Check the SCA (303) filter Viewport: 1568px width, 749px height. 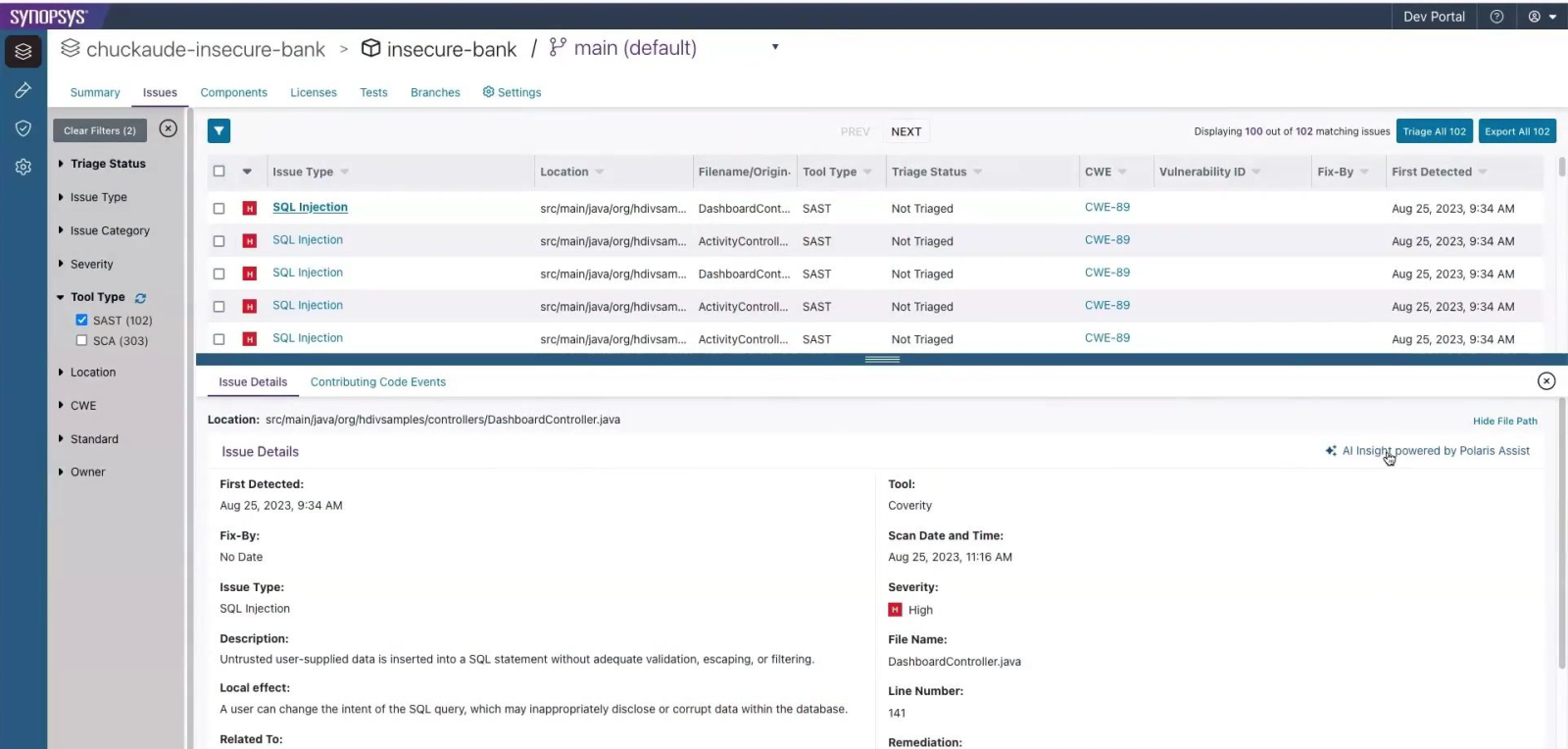(81, 340)
